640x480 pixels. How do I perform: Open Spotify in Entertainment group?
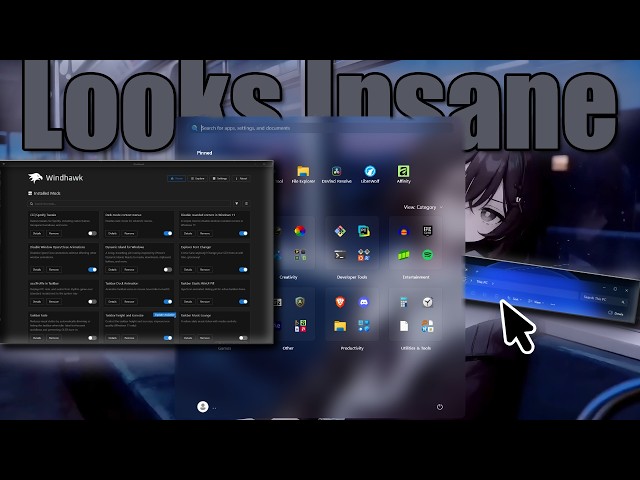(427, 255)
